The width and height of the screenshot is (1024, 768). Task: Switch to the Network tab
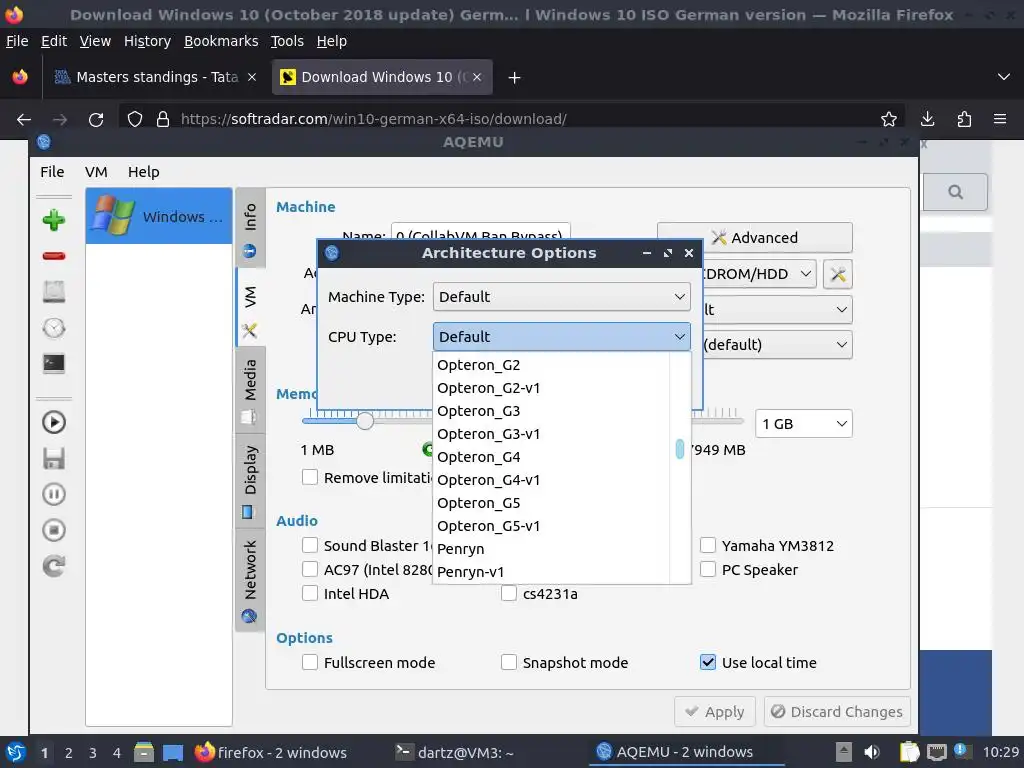(250, 580)
